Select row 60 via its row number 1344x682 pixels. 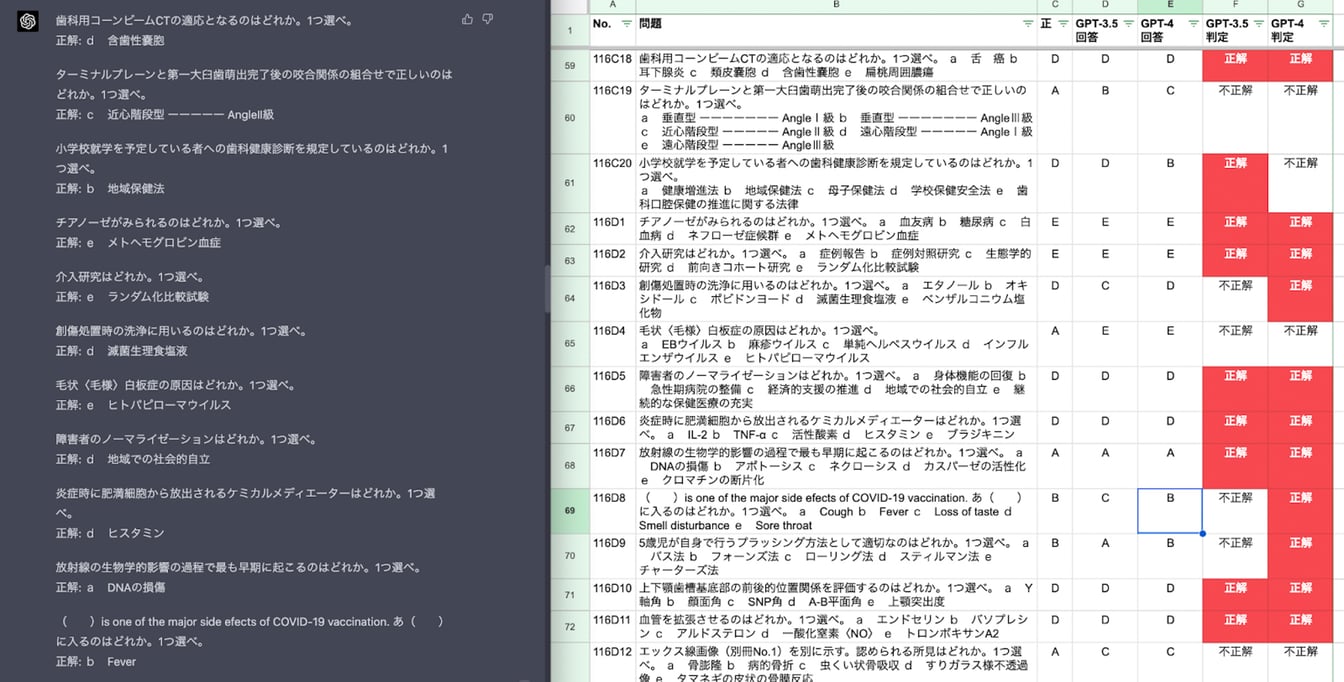click(x=570, y=118)
